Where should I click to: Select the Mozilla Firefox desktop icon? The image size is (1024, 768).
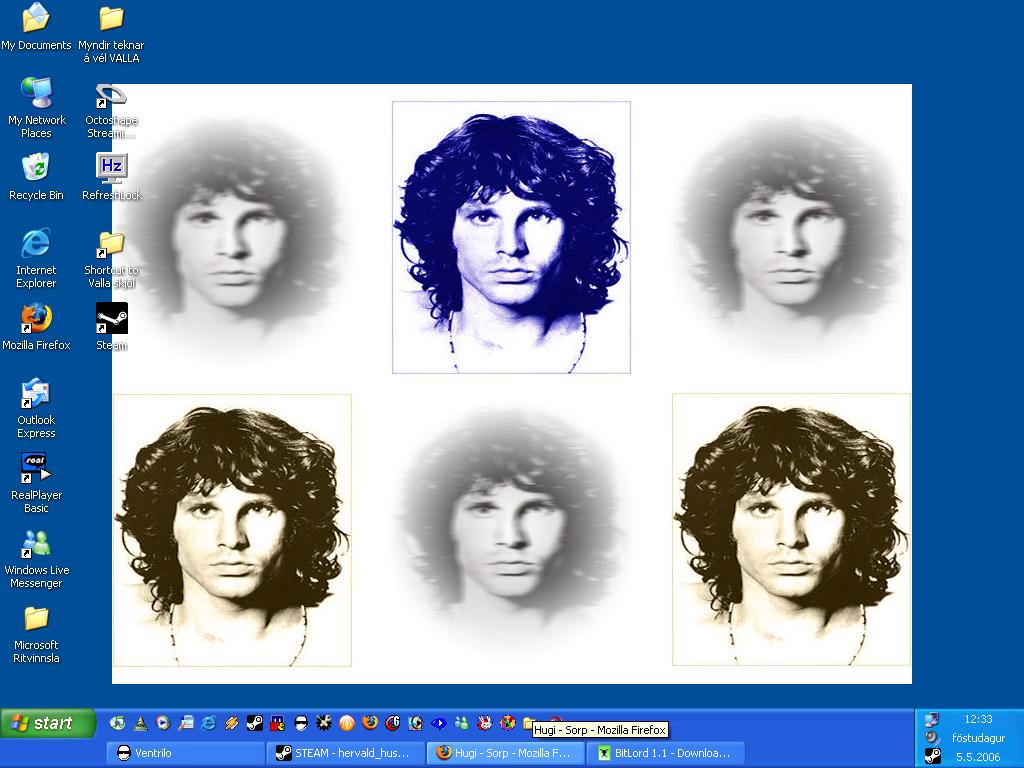pyautogui.click(x=36, y=327)
